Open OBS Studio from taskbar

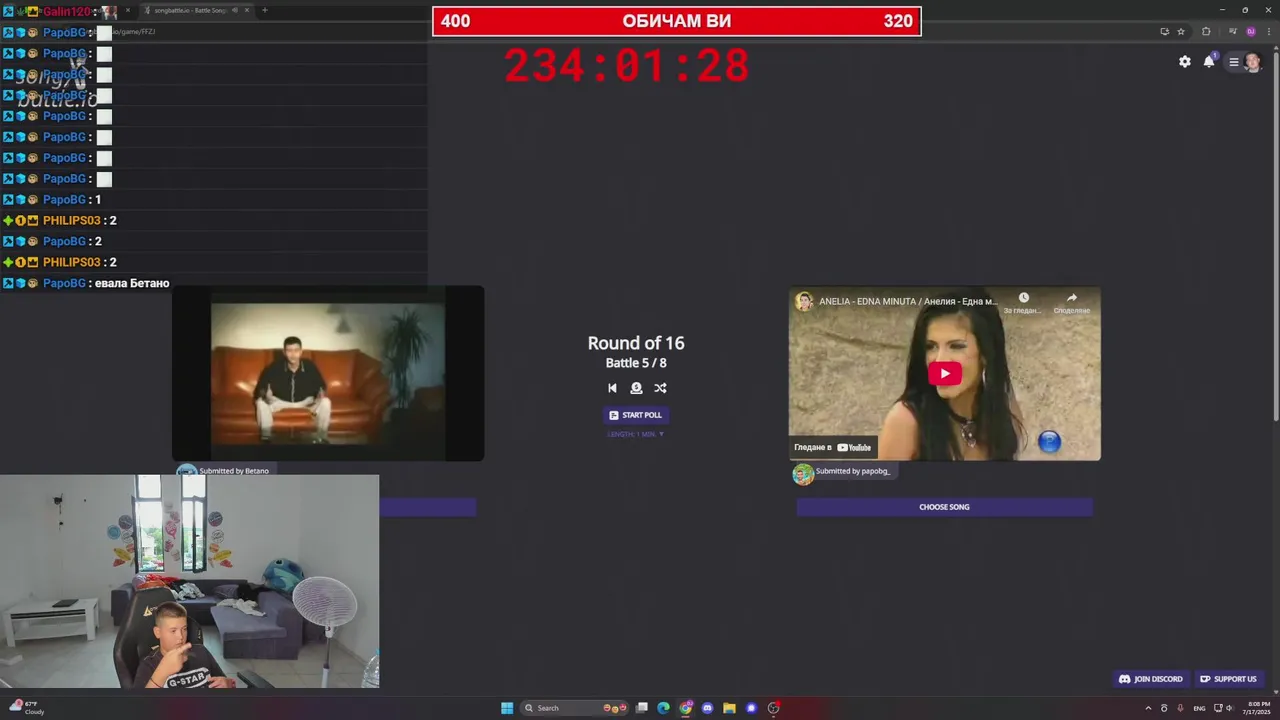pos(773,708)
